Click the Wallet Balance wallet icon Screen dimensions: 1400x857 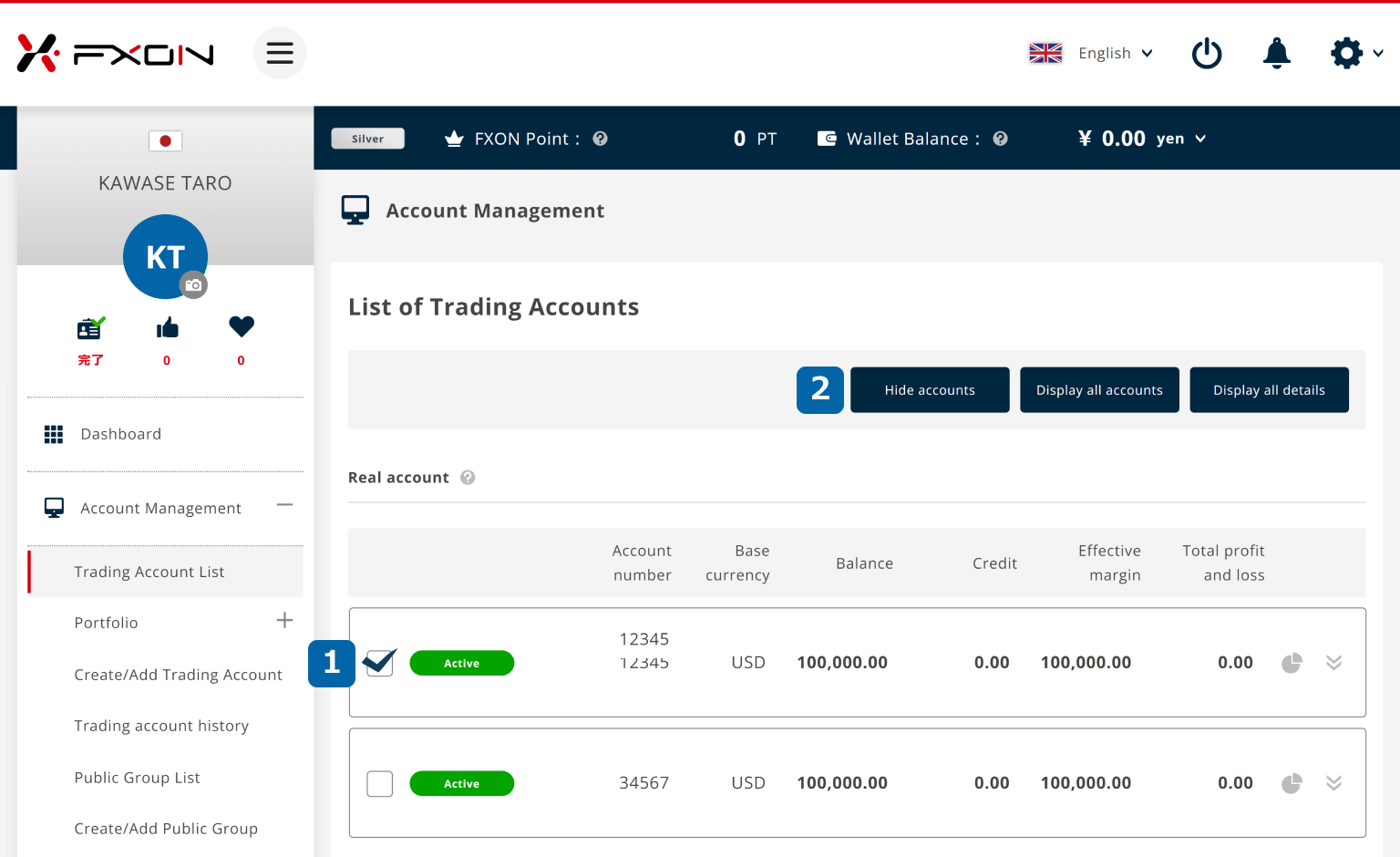[827, 139]
